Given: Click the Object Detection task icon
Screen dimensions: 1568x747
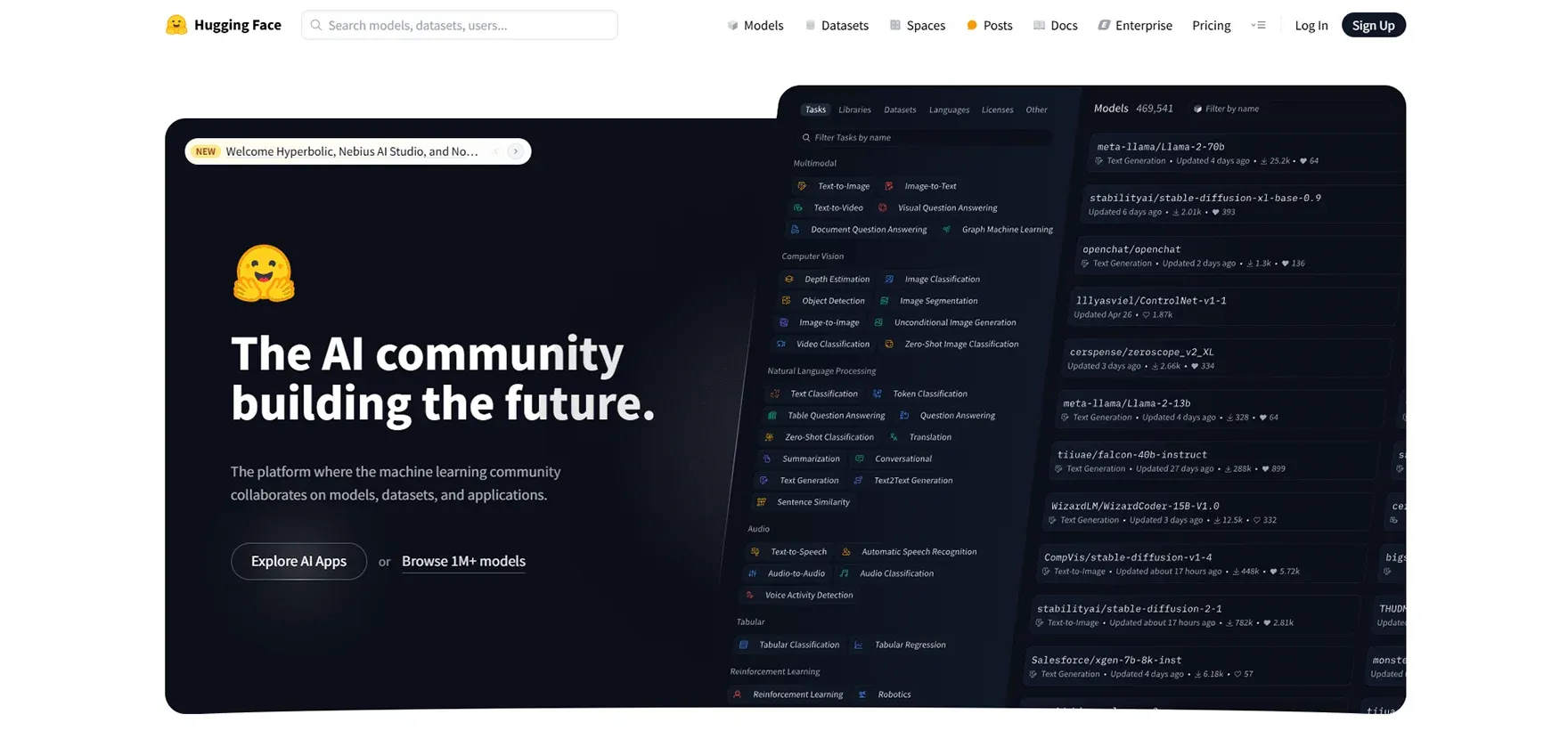Looking at the screenshot, I should pyautogui.click(x=786, y=300).
